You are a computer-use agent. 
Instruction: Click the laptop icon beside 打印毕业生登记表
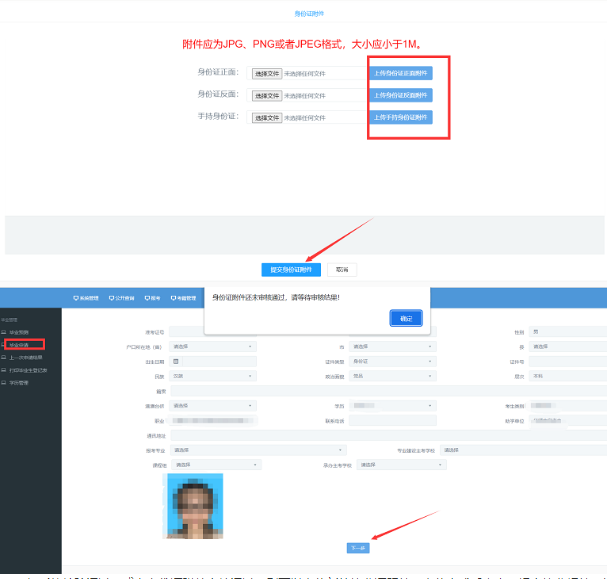(x=4, y=370)
